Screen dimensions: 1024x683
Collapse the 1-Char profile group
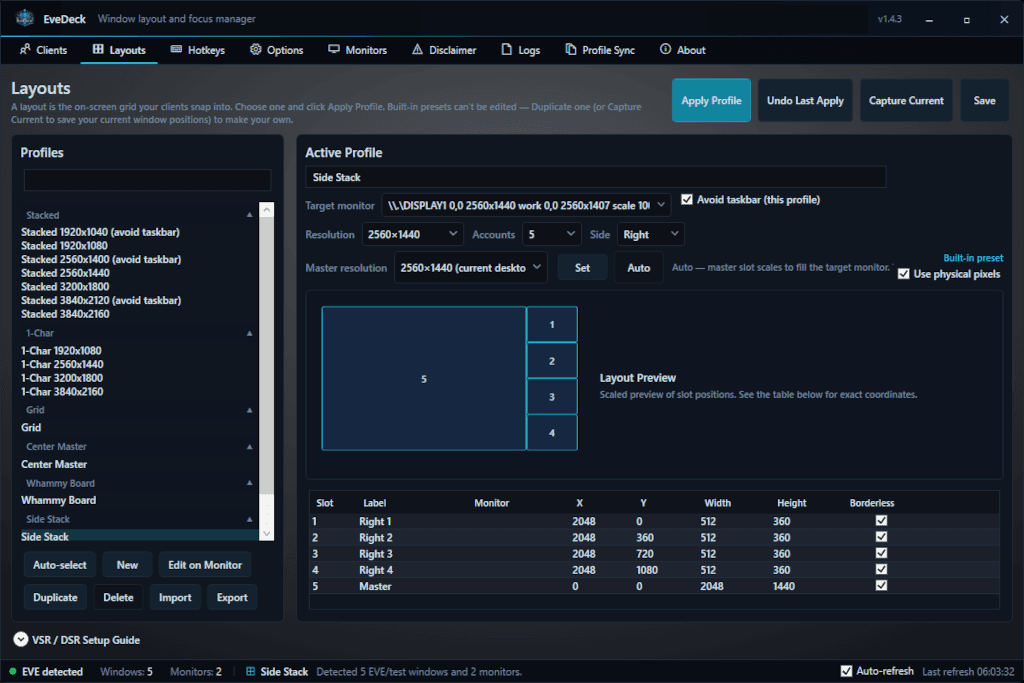249,333
